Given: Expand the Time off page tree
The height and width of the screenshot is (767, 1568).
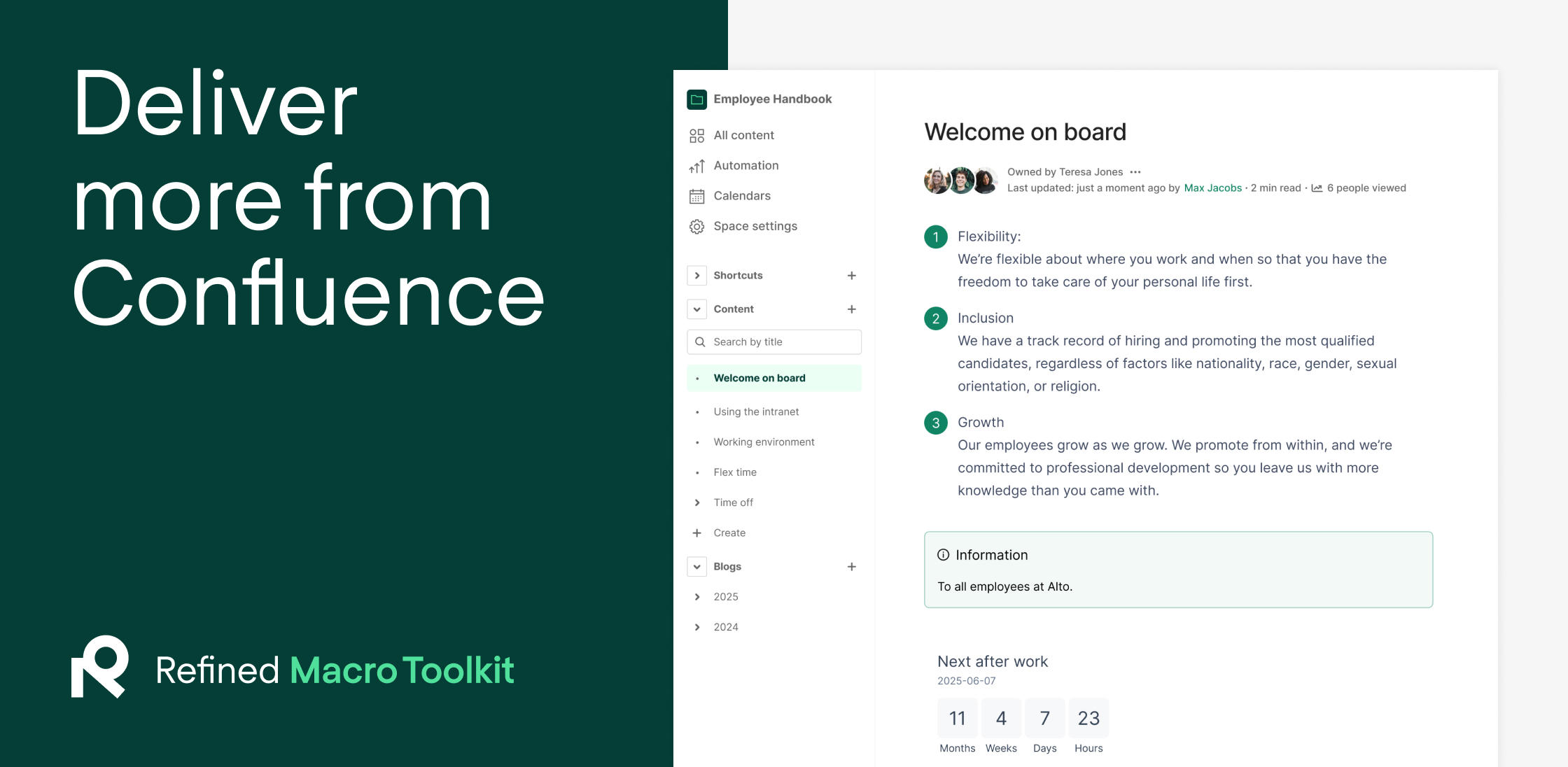Looking at the screenshot, I should (x=697, y=502).
